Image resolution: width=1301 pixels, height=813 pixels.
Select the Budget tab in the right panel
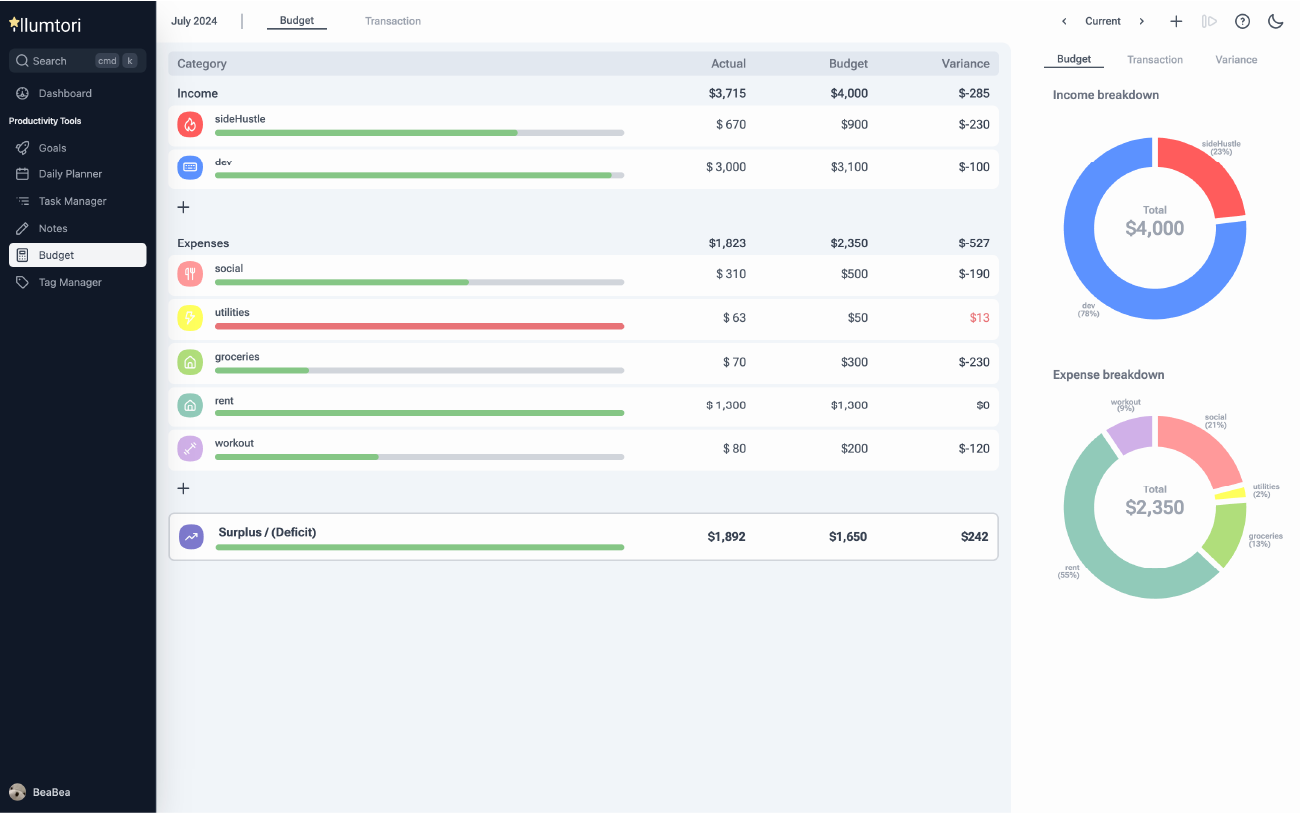(1074, 59)
